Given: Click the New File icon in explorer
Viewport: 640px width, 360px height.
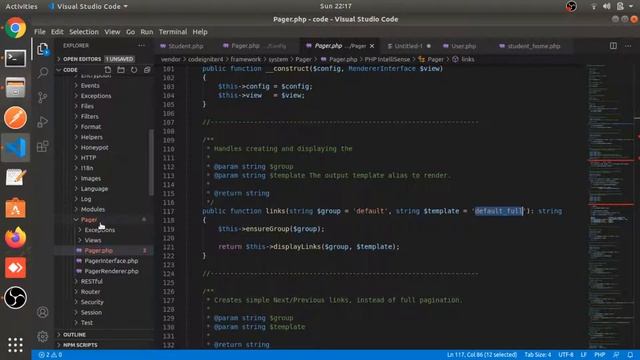Looking at the screenshot, I should 108,70.
